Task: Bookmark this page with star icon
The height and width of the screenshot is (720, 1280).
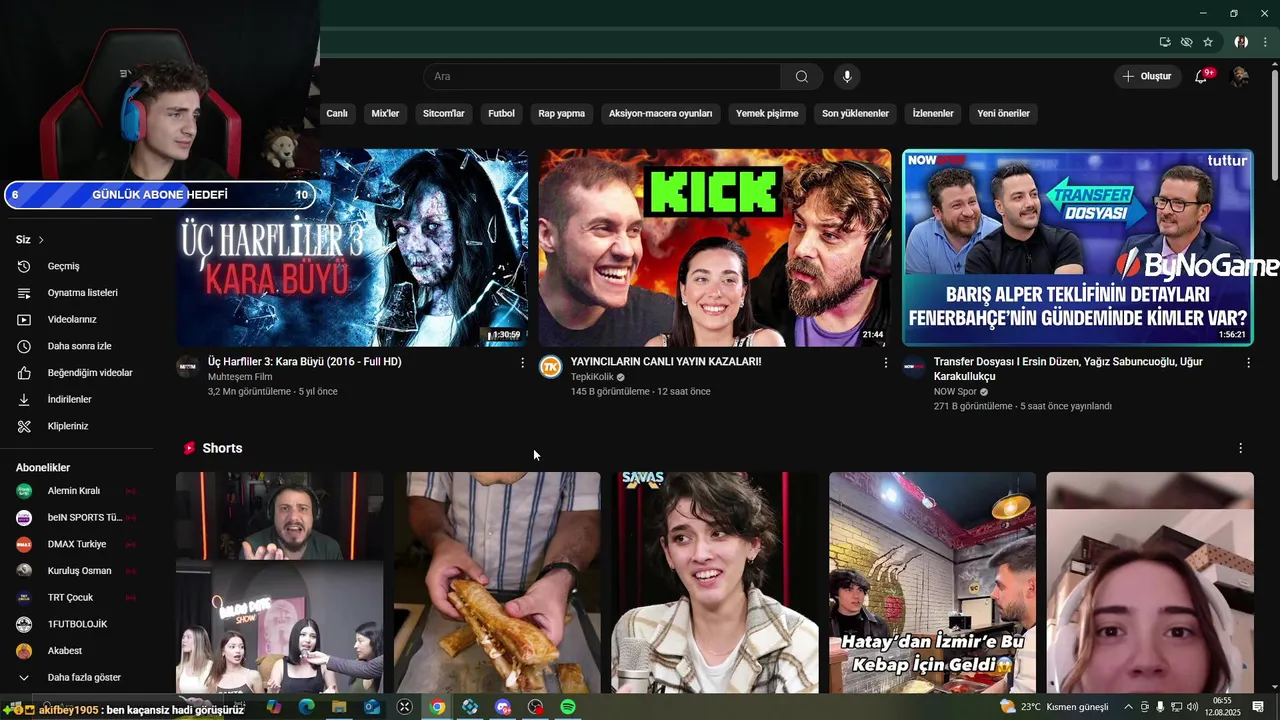Action: coord(1208,42)
